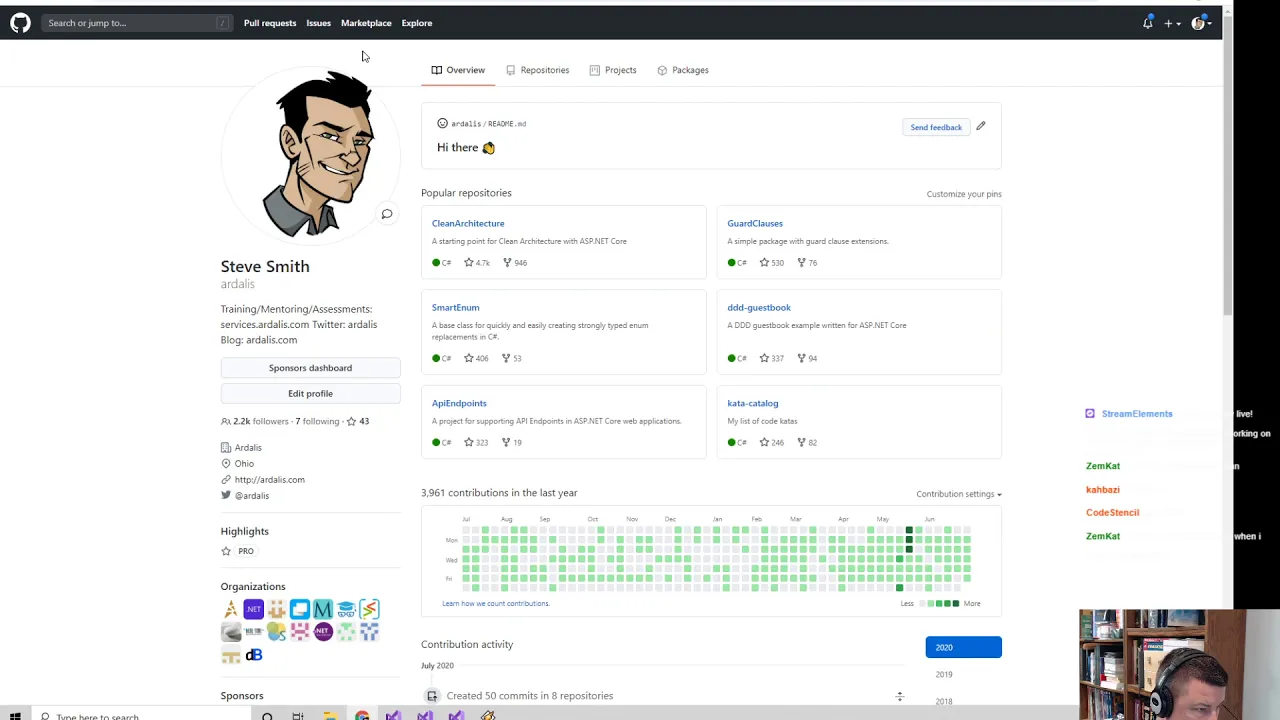Open Chrome from the taskbar
Viewport: 1280px width, 720px height.
(362, 715)
